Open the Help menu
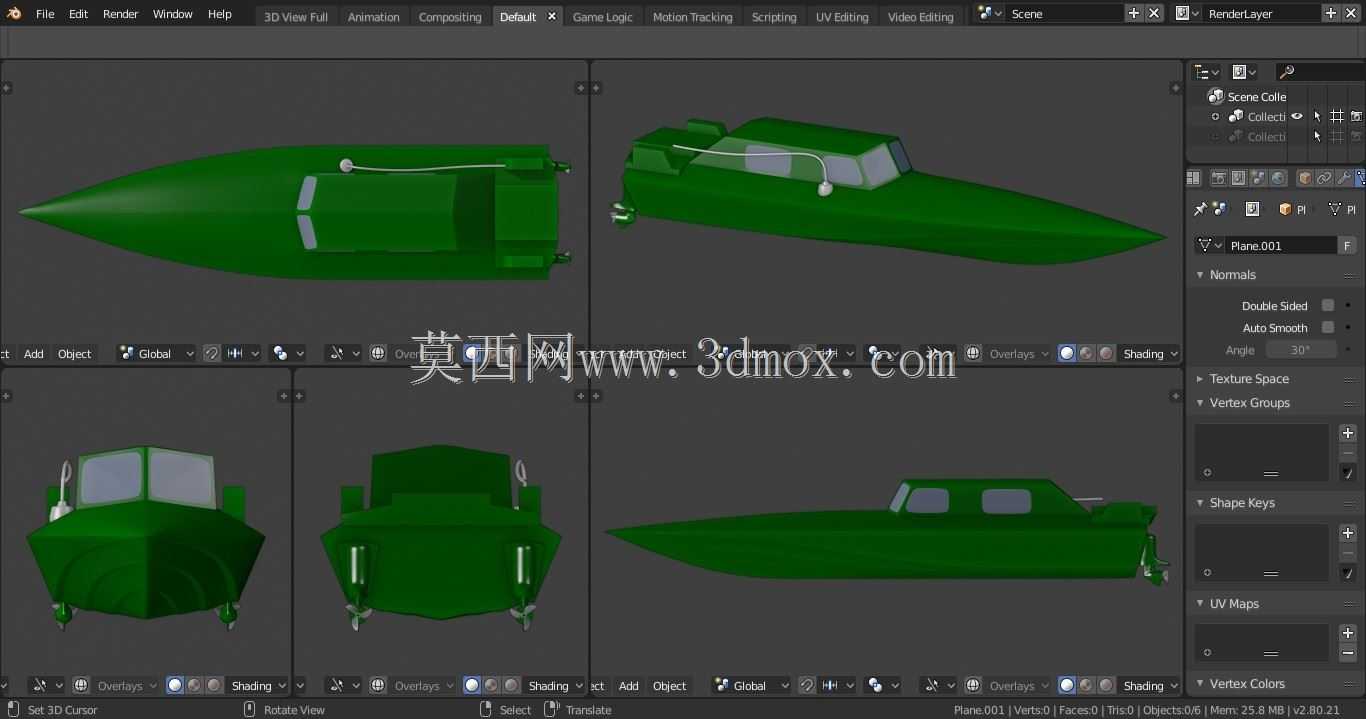The width and height of the screenshot is (1366, 719). tap(220, 14)
